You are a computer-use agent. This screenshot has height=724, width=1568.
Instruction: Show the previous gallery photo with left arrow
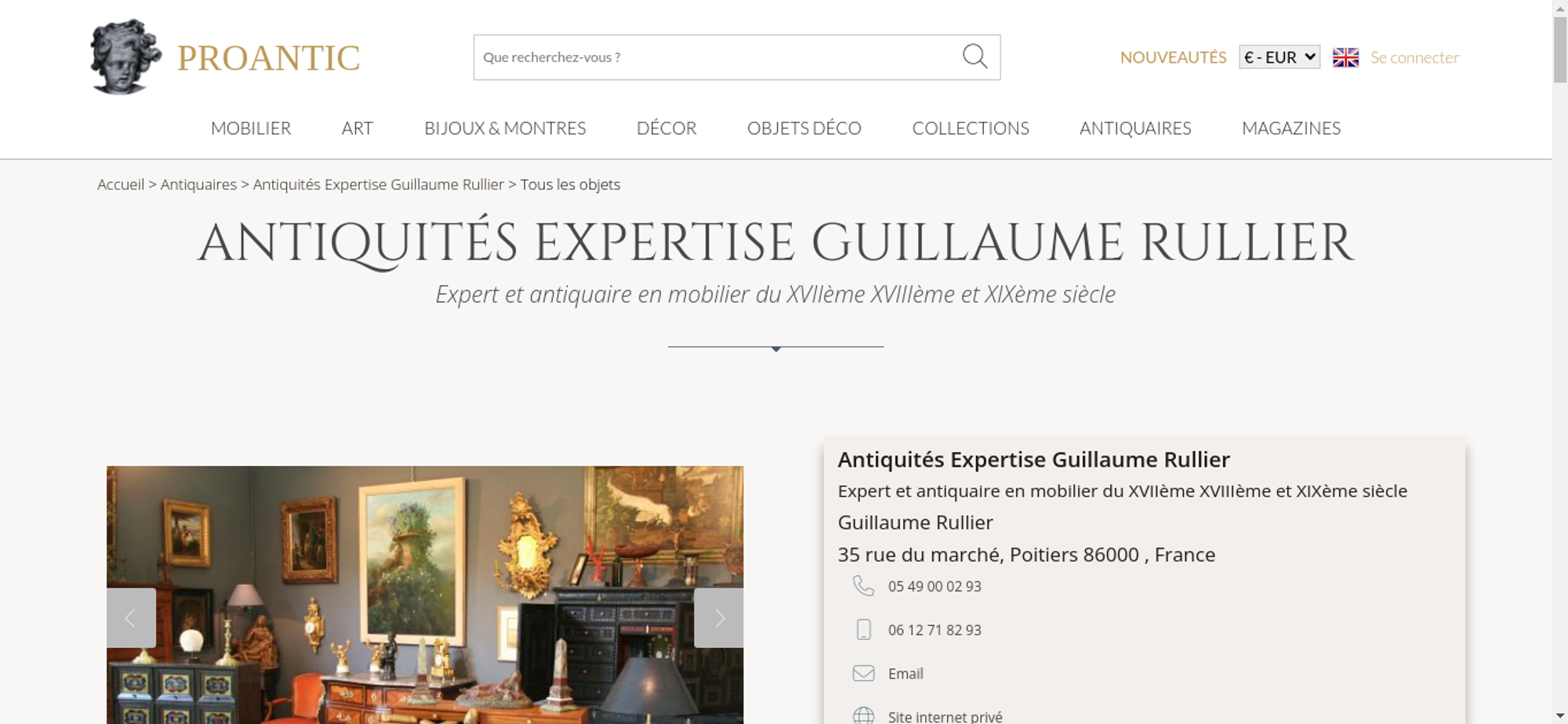131,618
